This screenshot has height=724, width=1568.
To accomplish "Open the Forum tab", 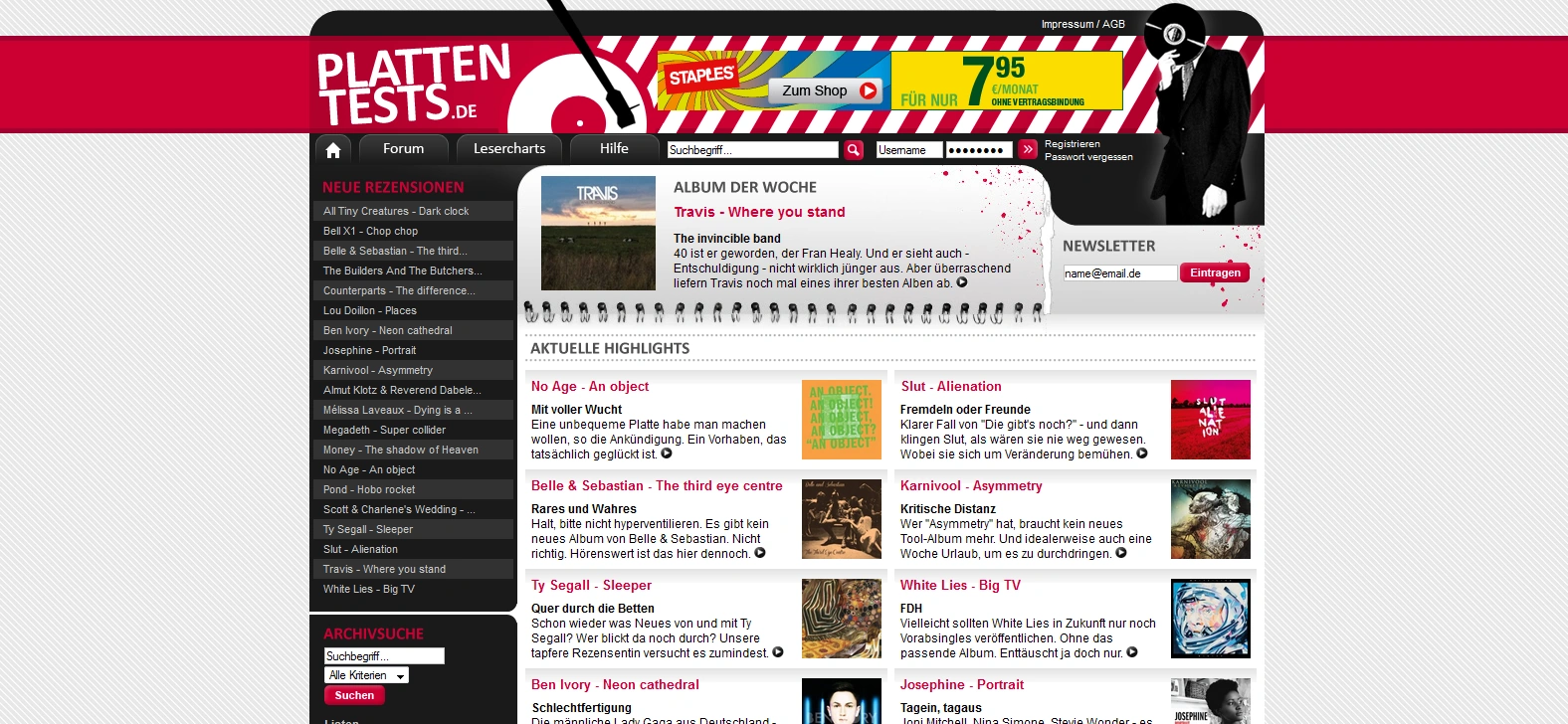I will (x=403, y=148).
